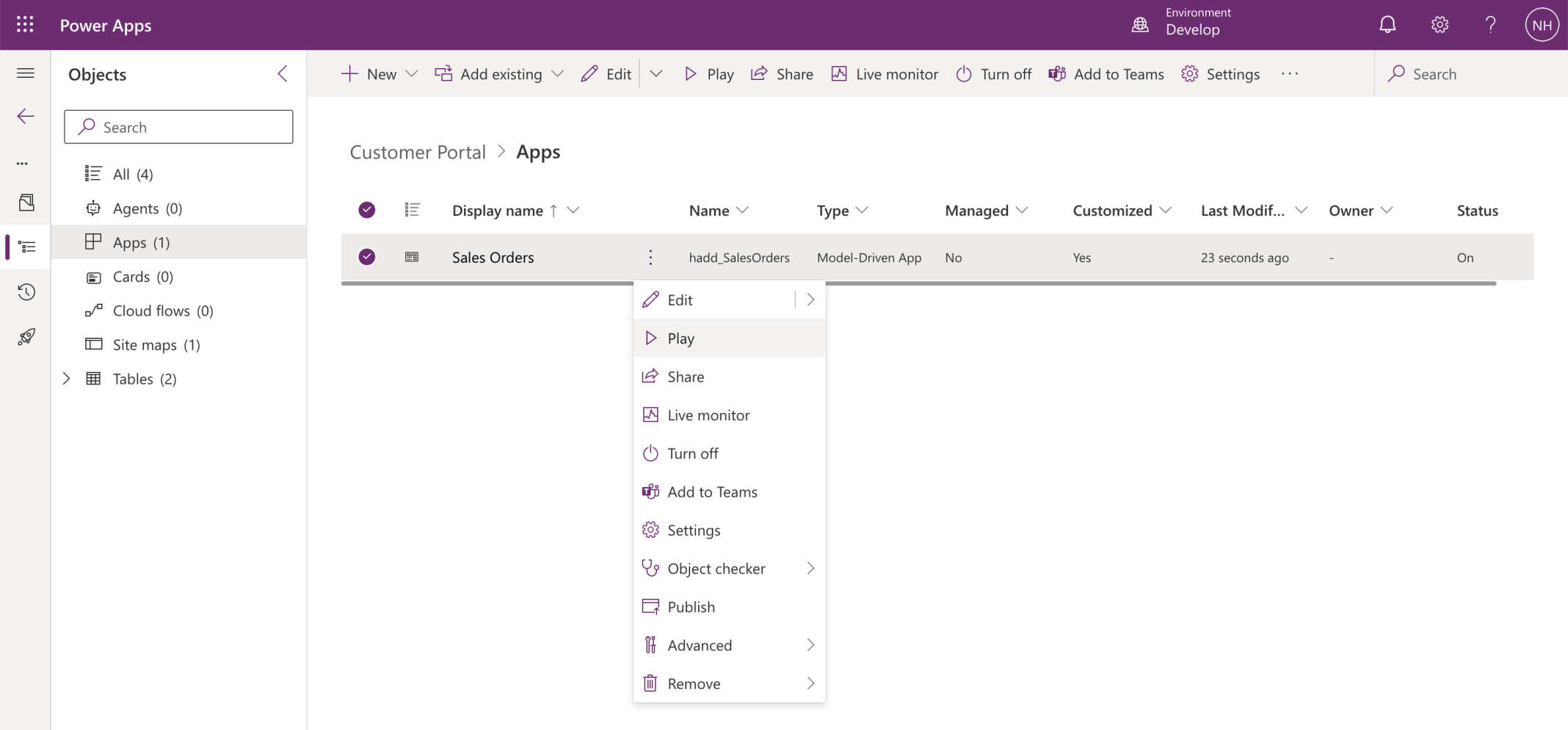Expand the Tables tree node
The height and width of the screenshot is (730, 1568).
pos(67,379)
